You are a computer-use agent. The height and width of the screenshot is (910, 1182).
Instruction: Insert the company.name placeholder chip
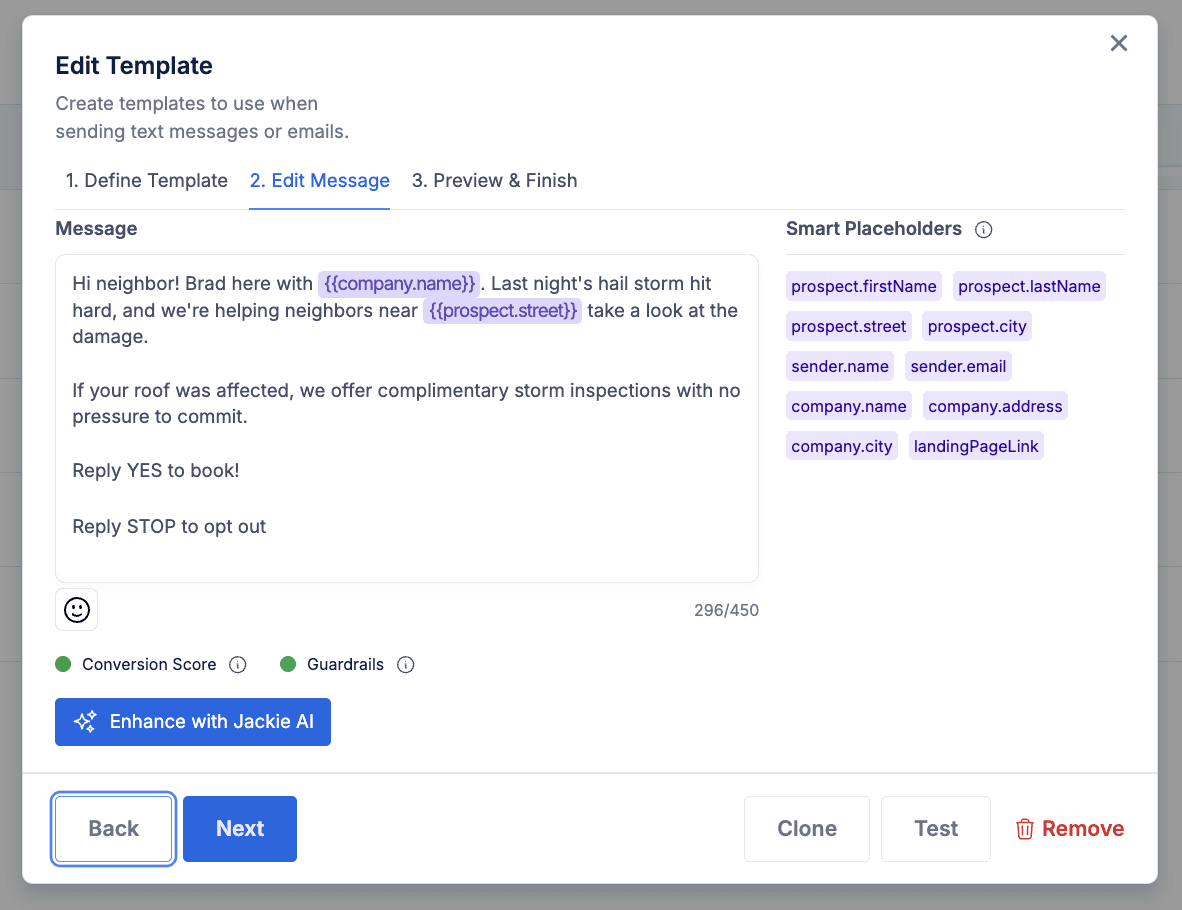tap(849, 406)
